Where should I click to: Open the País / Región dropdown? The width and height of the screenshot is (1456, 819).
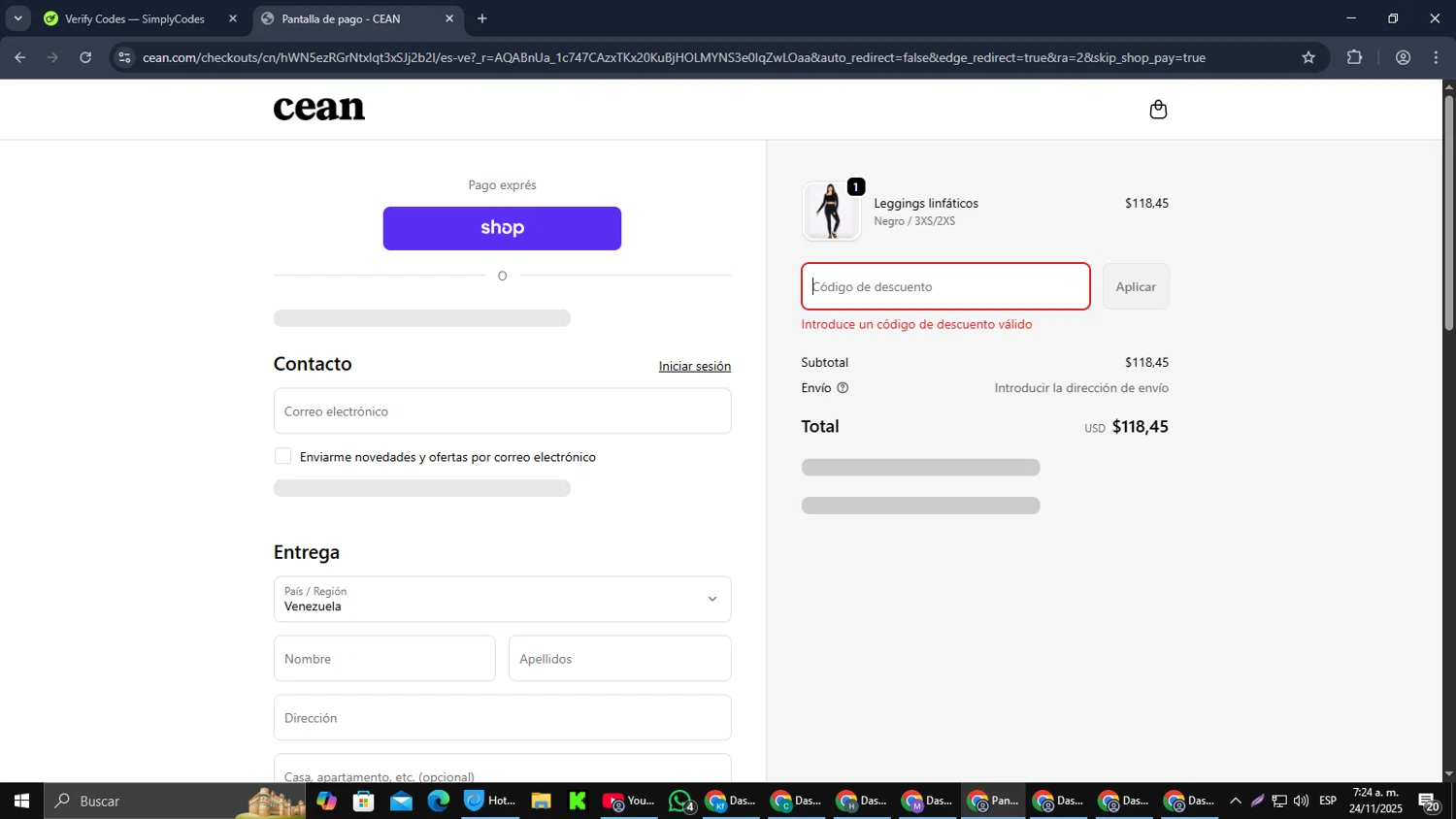click(x=502, y=599)
